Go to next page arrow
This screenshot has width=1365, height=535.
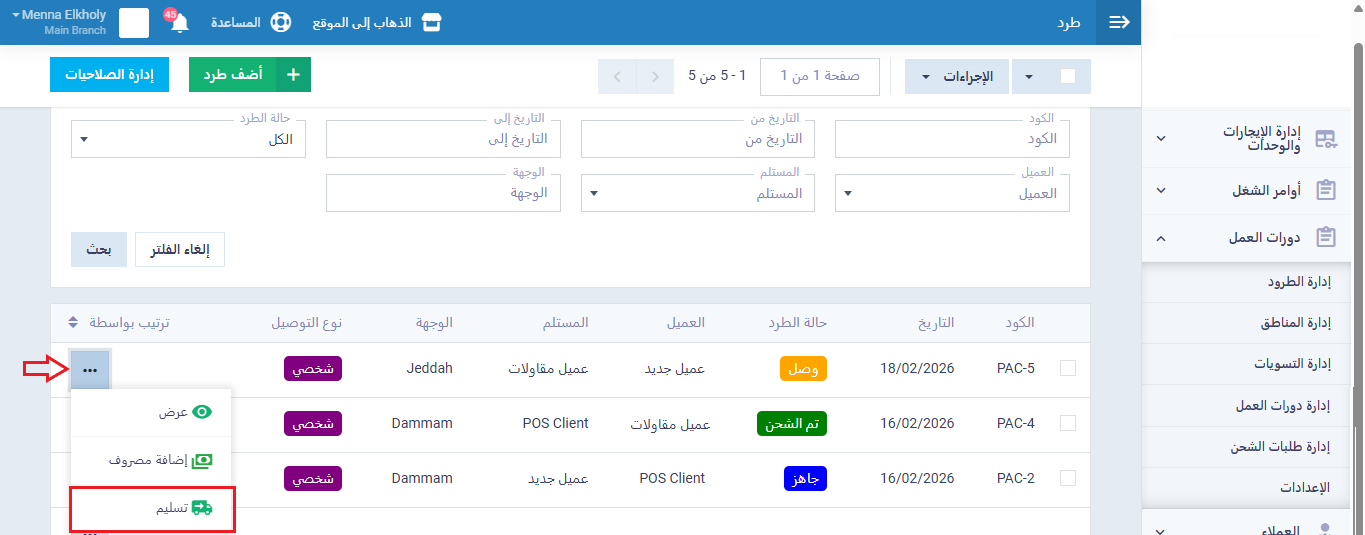(617, 76)
